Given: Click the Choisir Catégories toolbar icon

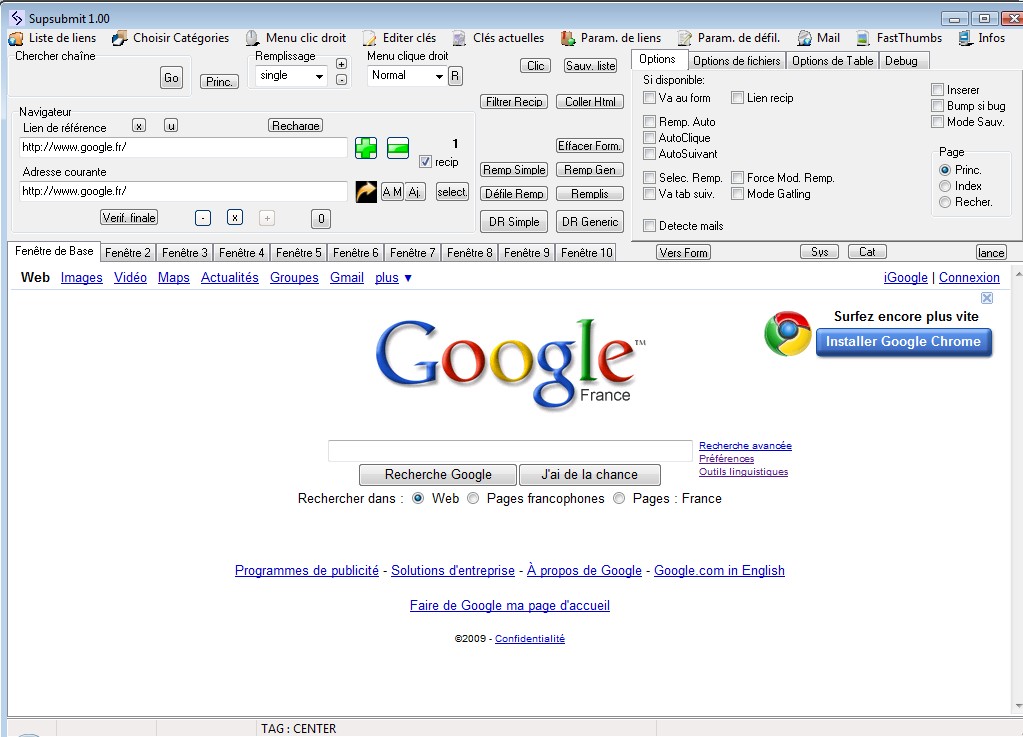Looking at the screenshot, I should click(x=120, y=38).
